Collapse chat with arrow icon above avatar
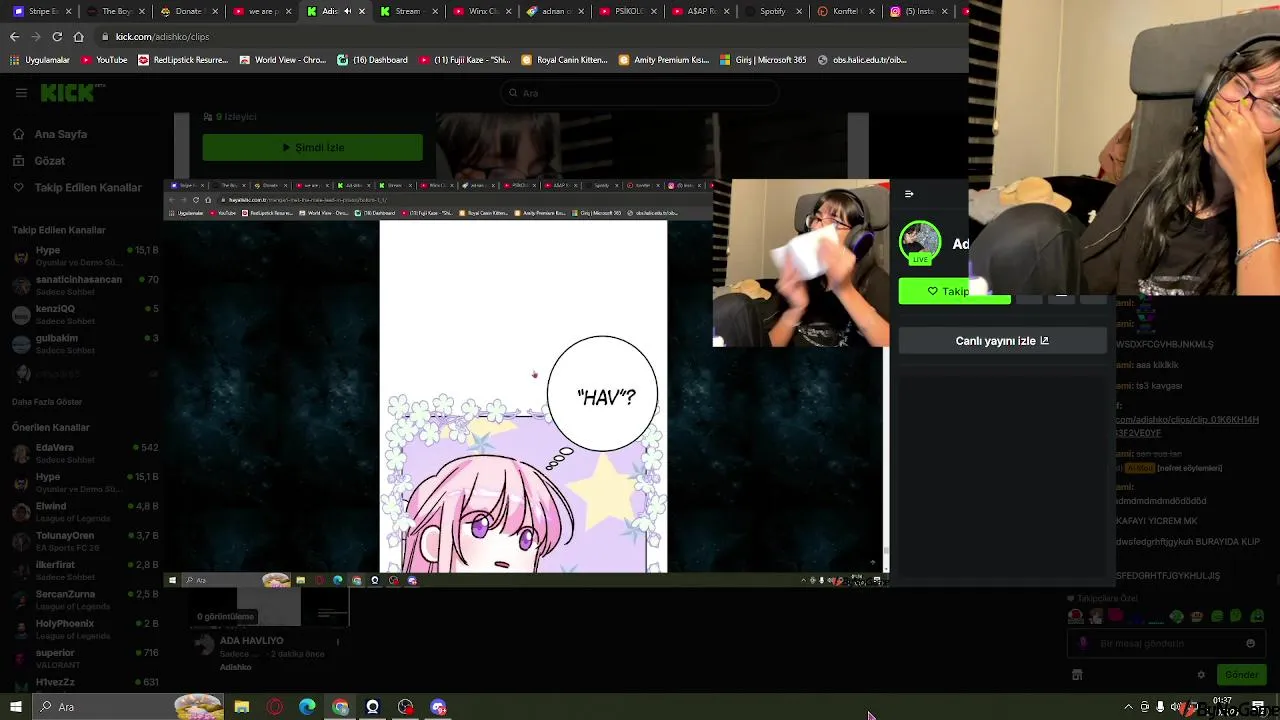This screenshot has height=720, width=1280. click(x=909, y=194)
